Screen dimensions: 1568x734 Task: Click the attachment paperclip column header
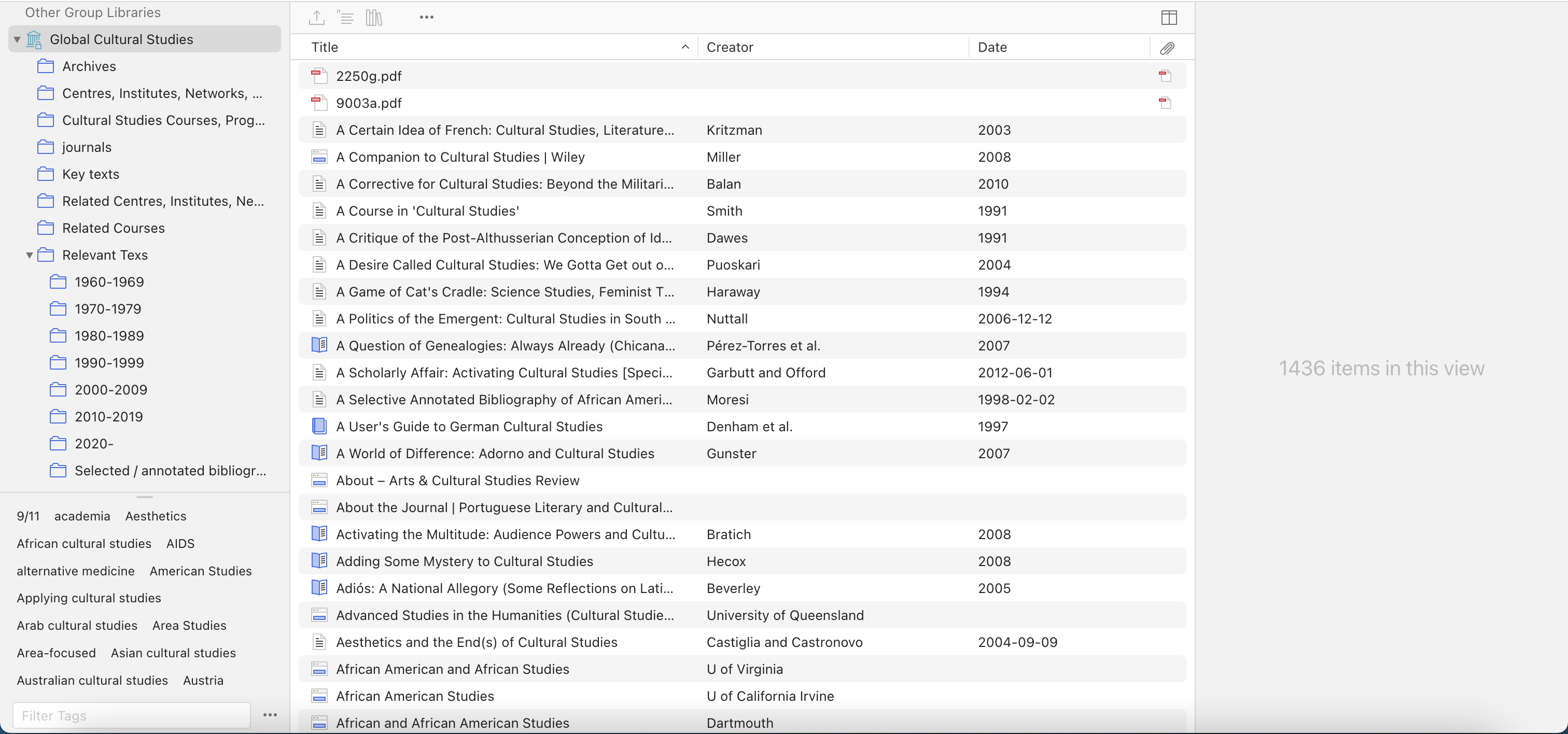[x=1166, y=48]
